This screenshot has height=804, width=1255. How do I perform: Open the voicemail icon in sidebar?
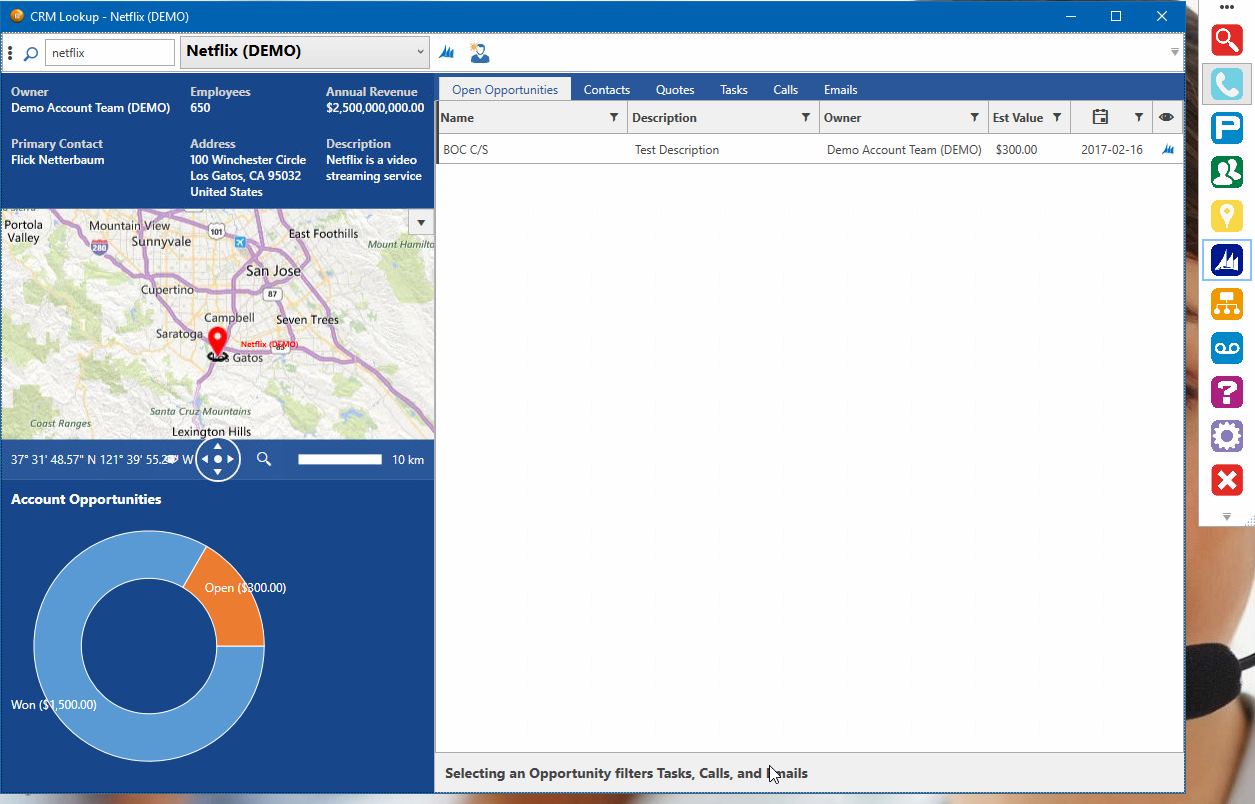(1226, 348)
